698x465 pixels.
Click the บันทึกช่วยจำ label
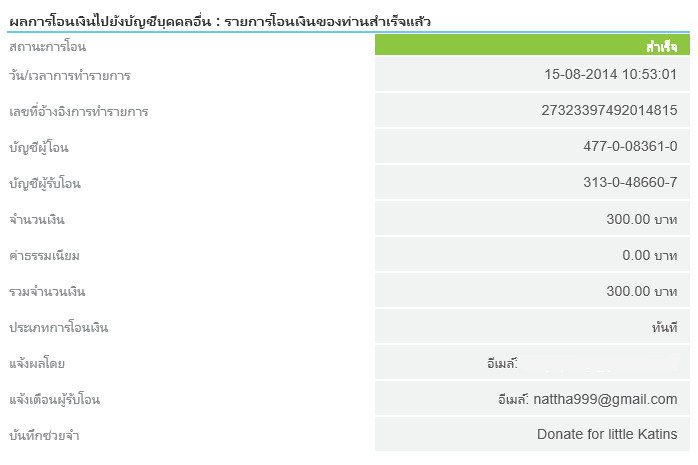pos(44,435)
